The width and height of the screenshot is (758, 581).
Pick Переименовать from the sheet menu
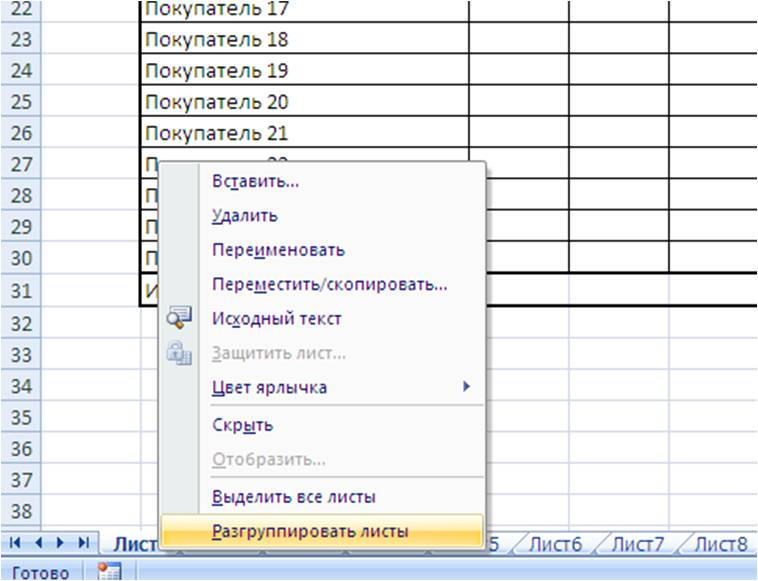tap(278, 250)
